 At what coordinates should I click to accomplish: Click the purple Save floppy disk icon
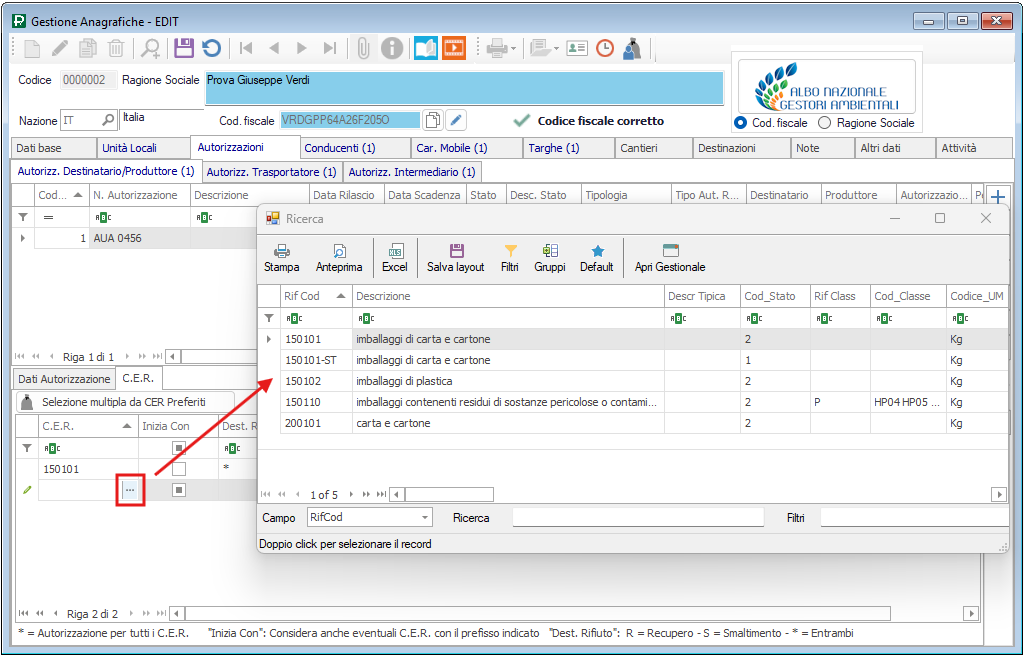coord(183,47)
